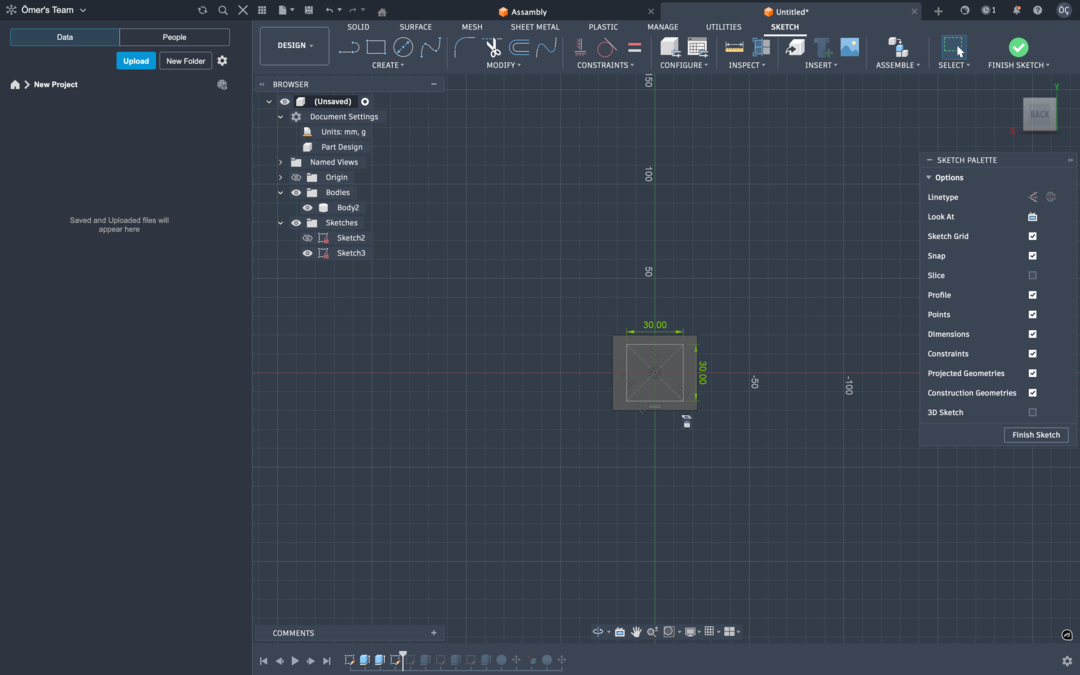
Task: Expand the Named Views folder
Action: [x=280, y=163]
